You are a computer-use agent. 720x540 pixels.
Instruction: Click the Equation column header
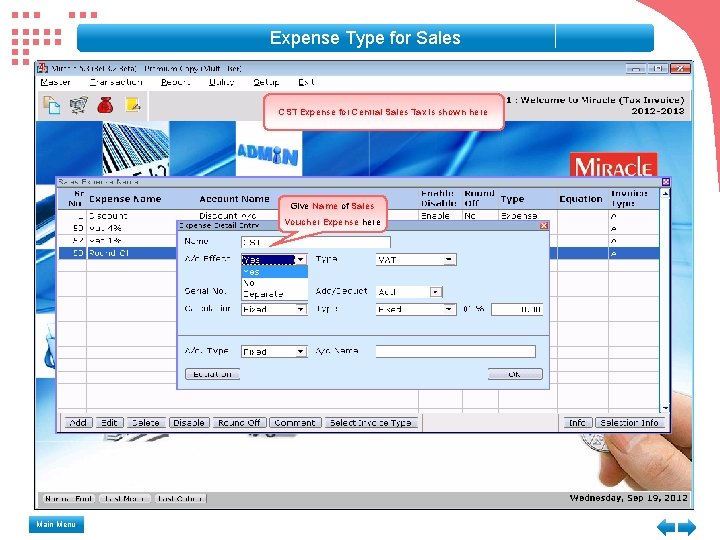(581, 199)
